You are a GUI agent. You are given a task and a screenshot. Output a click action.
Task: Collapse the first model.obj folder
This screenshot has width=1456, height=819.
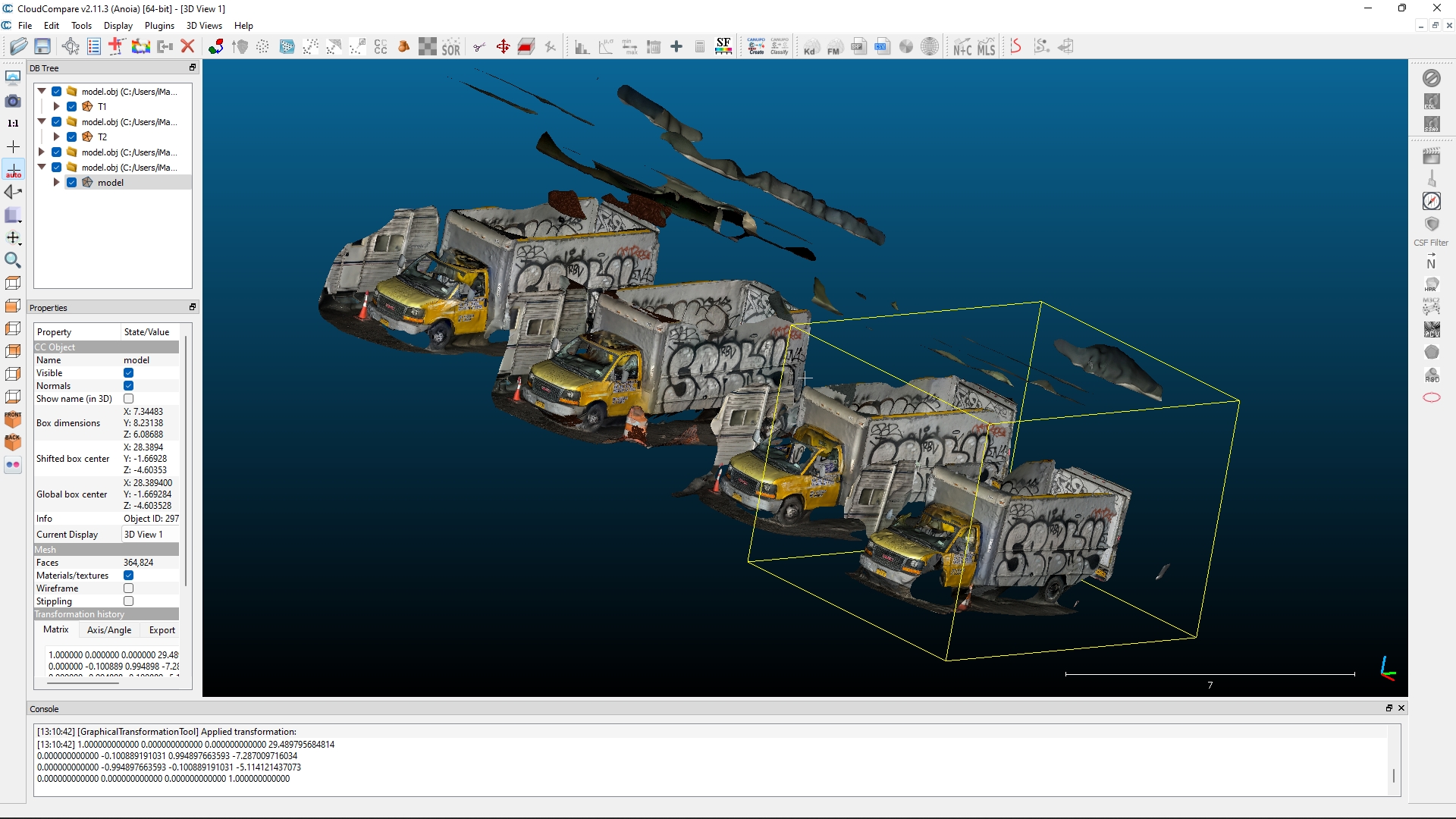42,91
